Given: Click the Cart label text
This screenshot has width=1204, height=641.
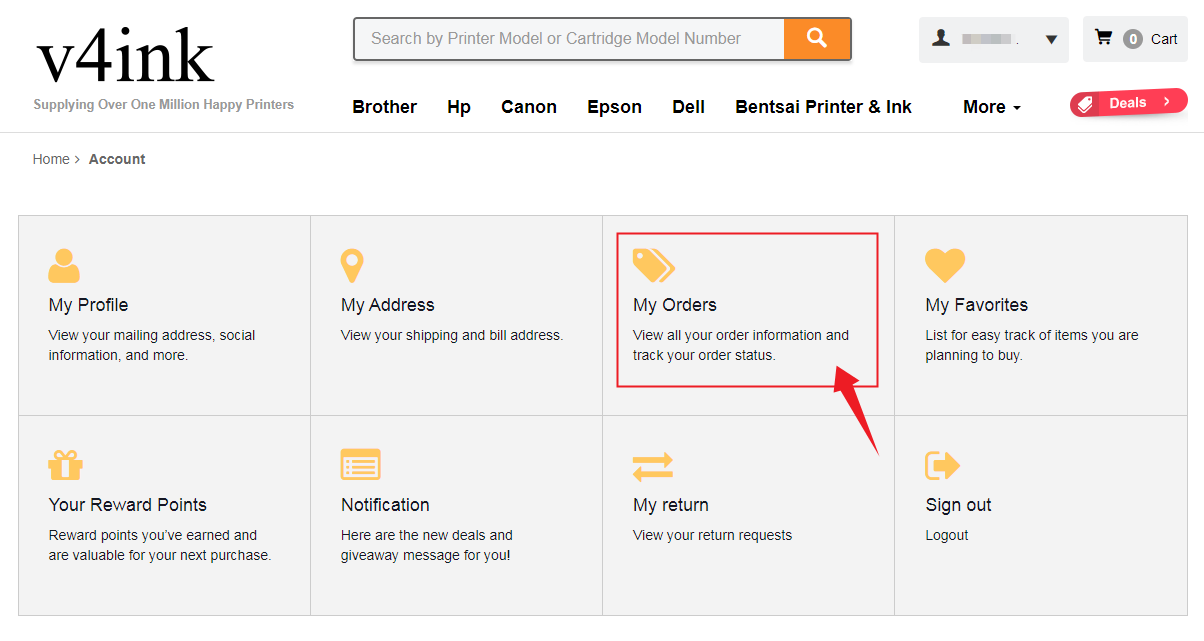Looking at the screenshot, I should (x=1164, y=39).
